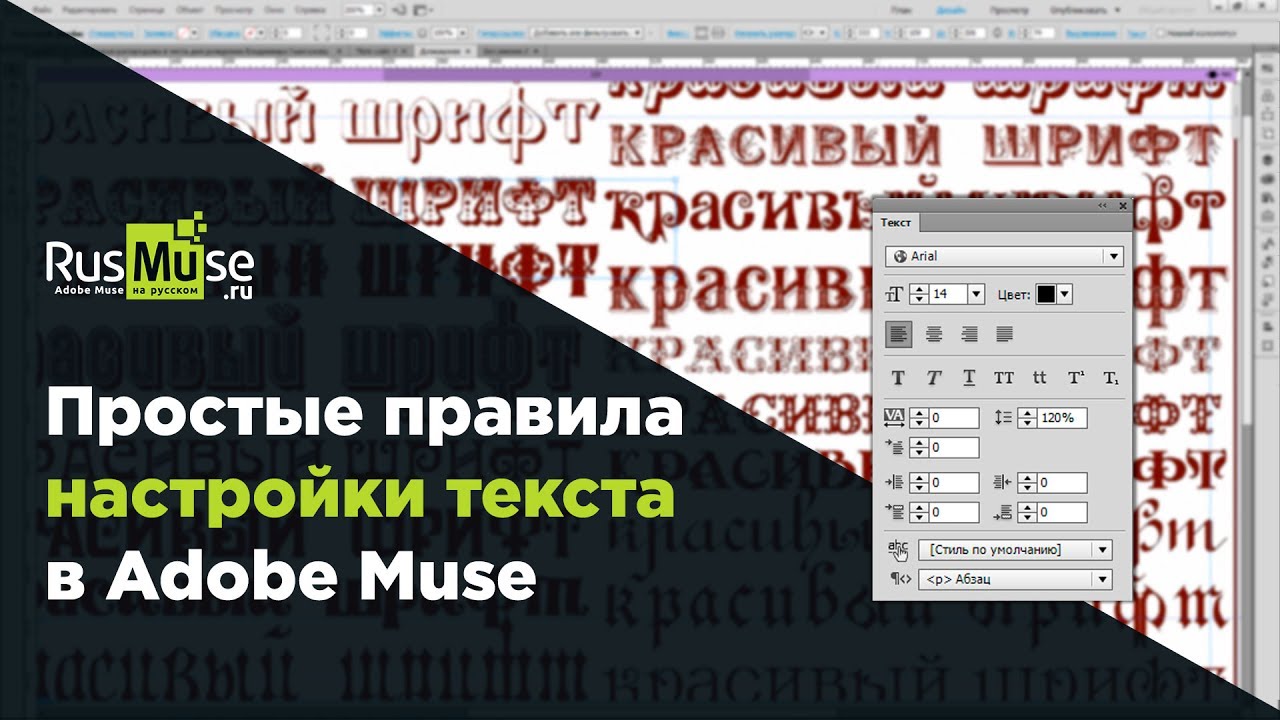
Task: Click the space before stepper arrows
Action: point(919,513)
